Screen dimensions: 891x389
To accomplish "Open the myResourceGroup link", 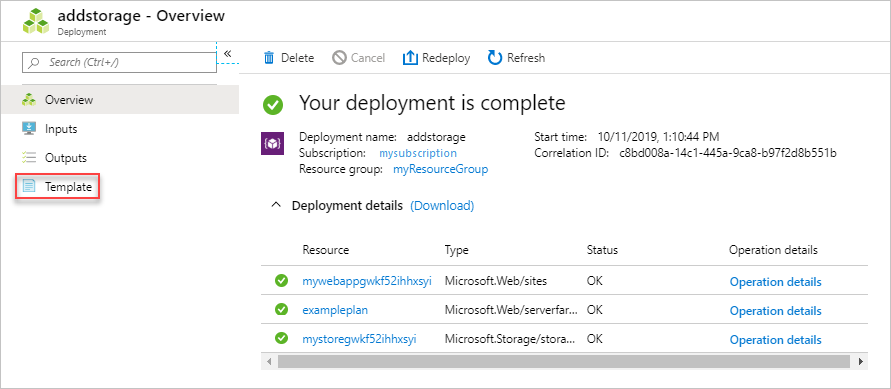I will tap(440, 169).
